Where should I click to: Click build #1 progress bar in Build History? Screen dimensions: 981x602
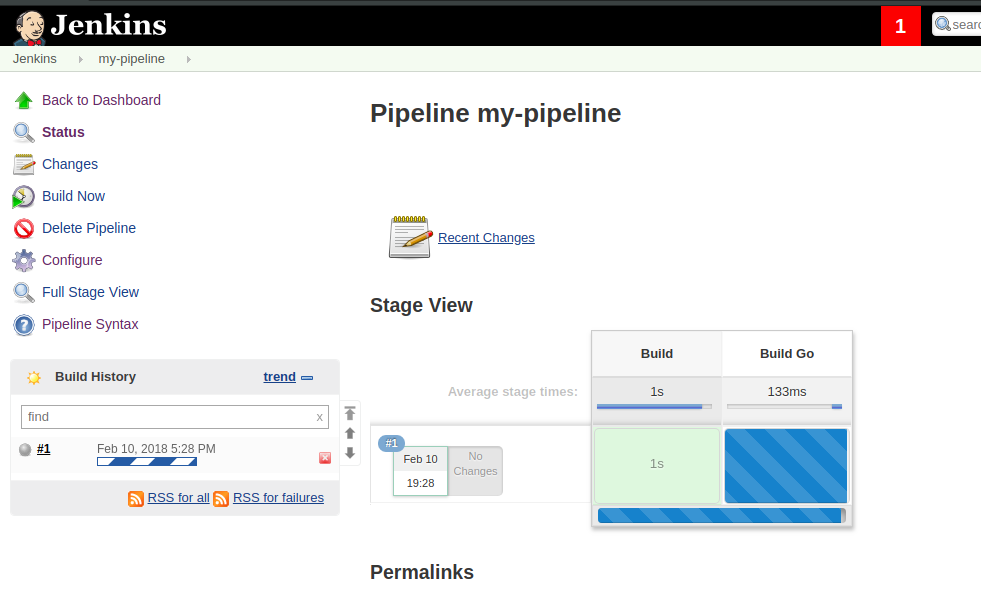pyautogui.click(x=147, y=462)
